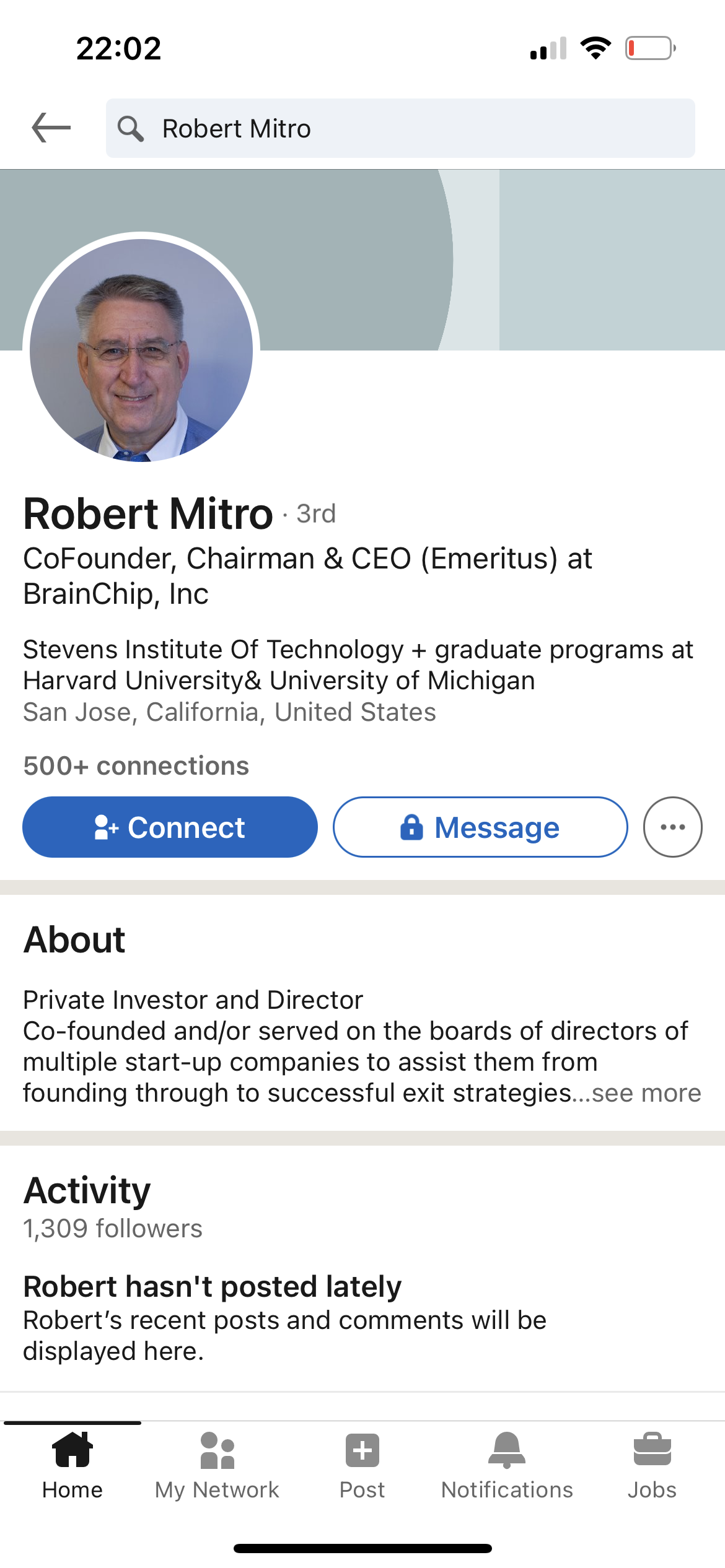Image resolution: width=725 pixels, height=1568 pixels.
Task: Tap the Robert Mitro name heading
Action: click(x=148, y=514)
